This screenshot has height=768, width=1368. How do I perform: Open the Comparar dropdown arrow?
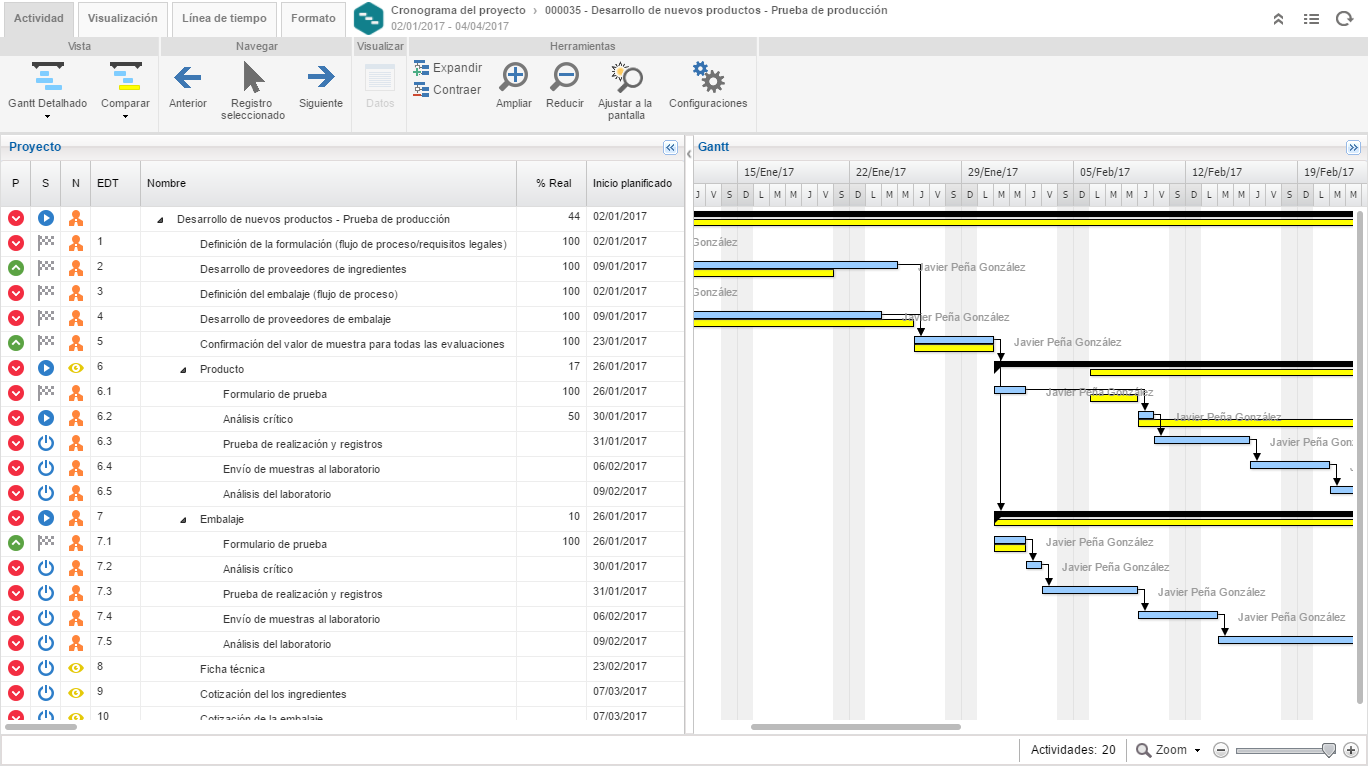125,117
